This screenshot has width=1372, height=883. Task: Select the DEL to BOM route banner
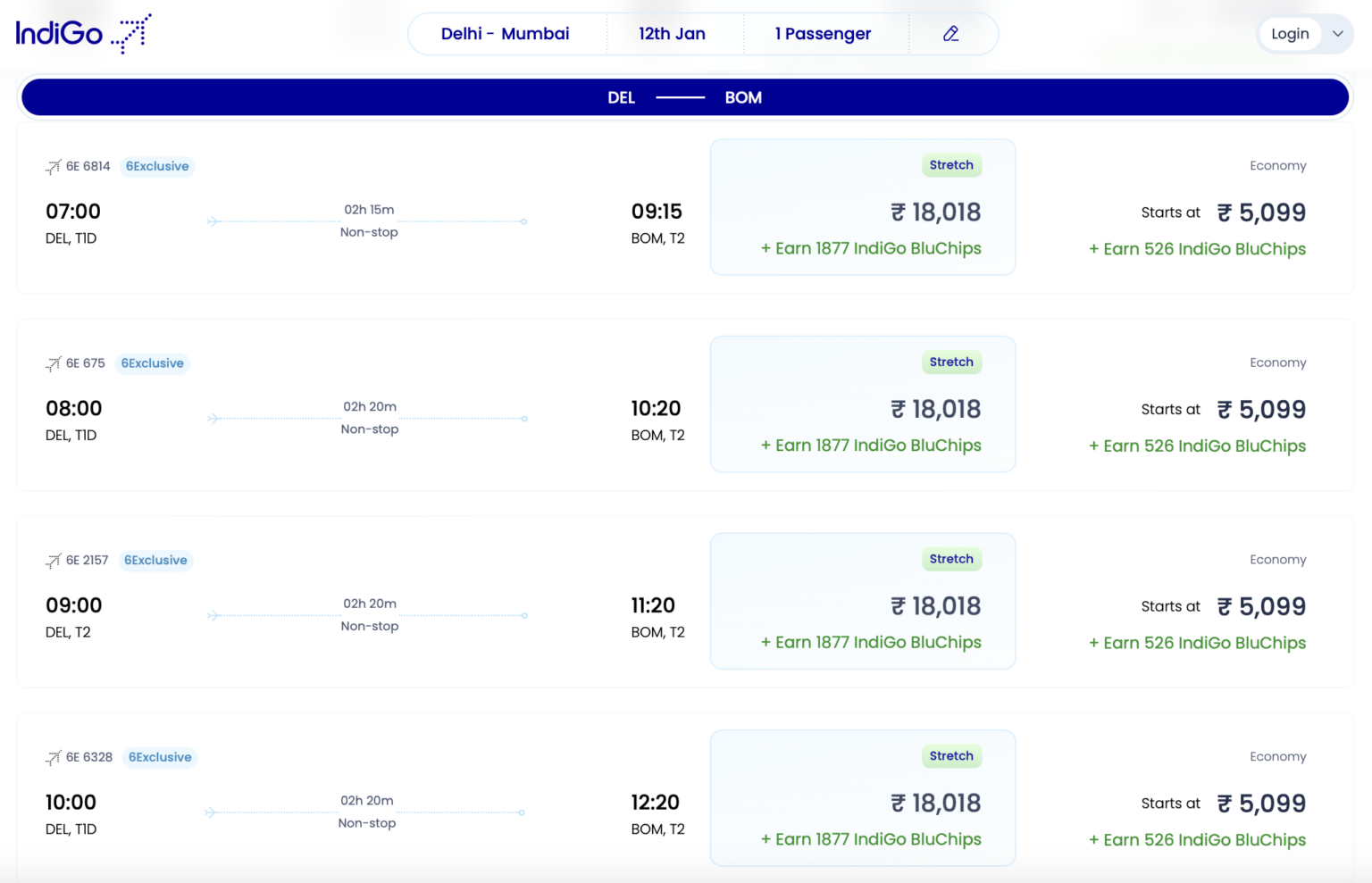pos(684,96)
